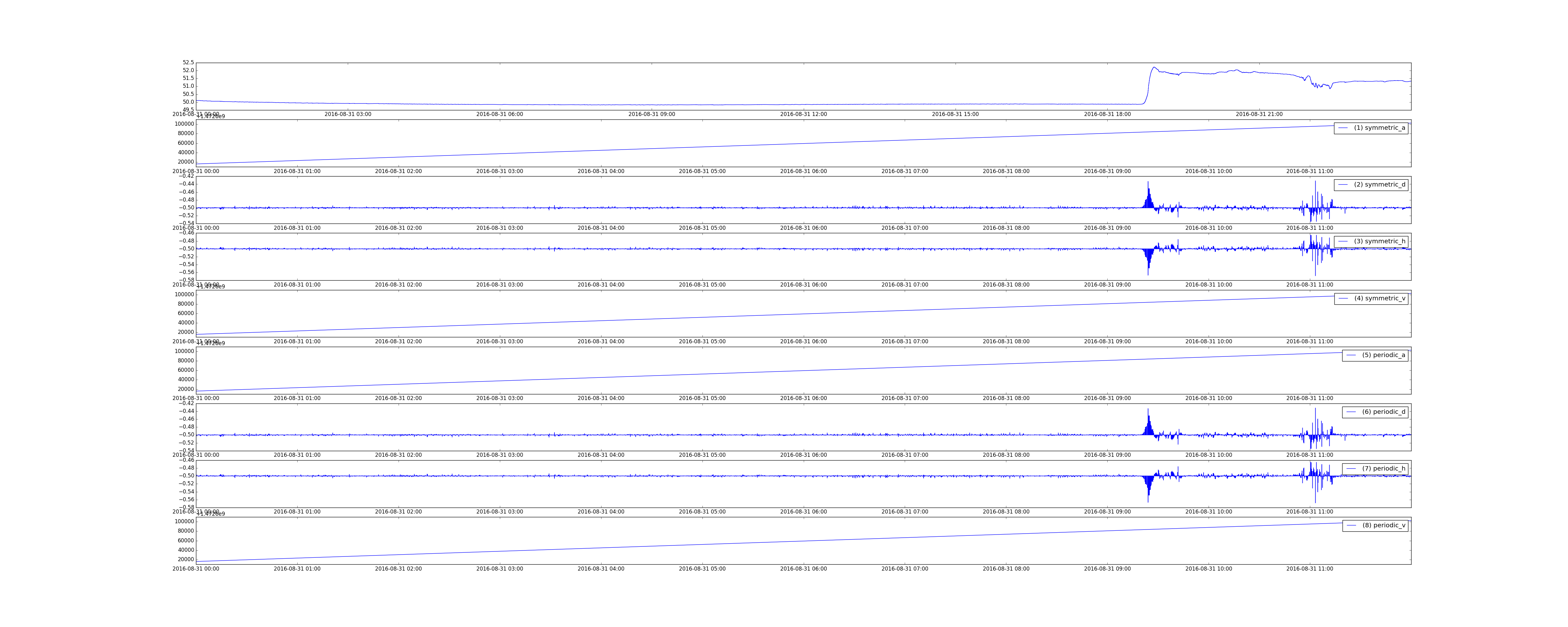This screenshot has width=1568, height=627.
Task: Click 02:00 label below the periodic_a plot
Action: (398, 399)
